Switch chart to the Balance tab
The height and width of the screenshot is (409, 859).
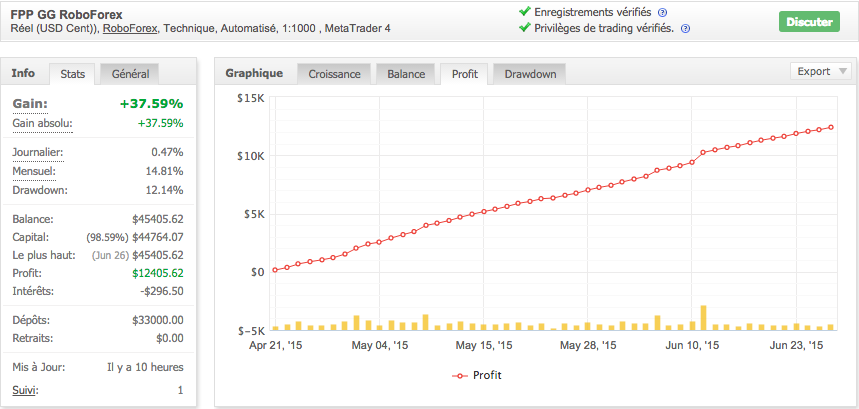click(405, 74)
